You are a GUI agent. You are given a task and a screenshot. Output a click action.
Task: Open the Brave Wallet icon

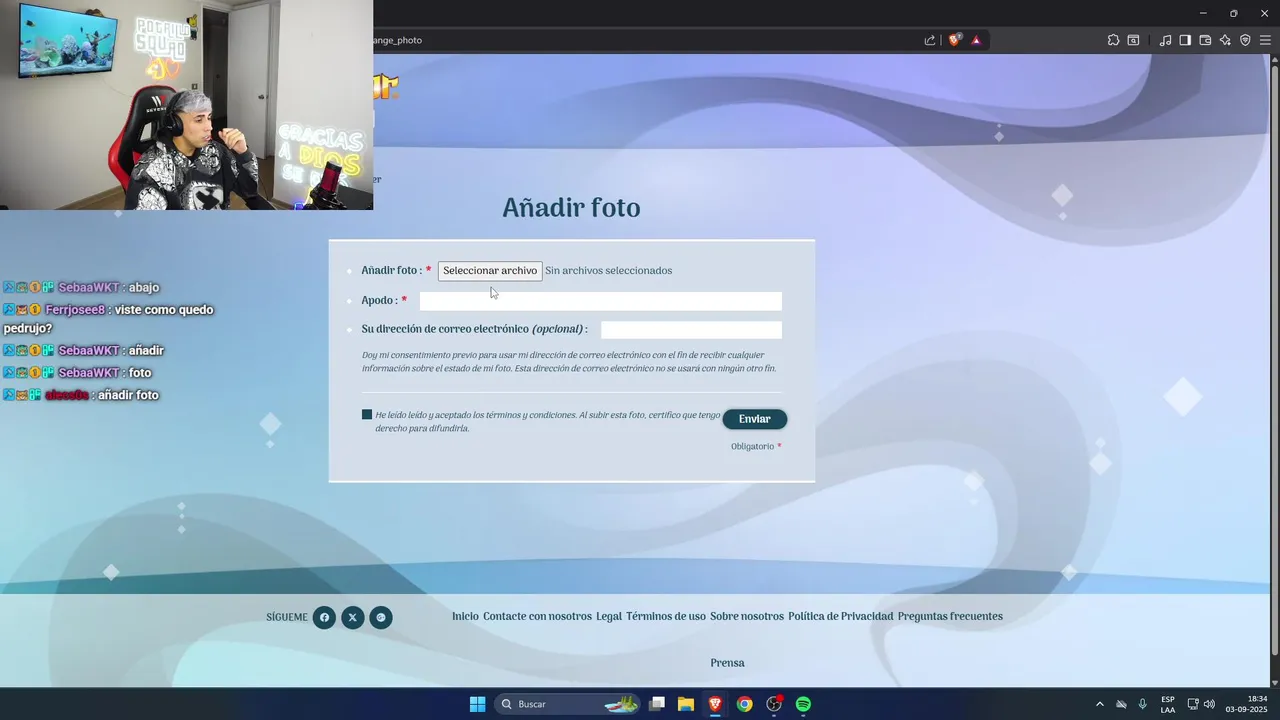tap(1205, 40)
